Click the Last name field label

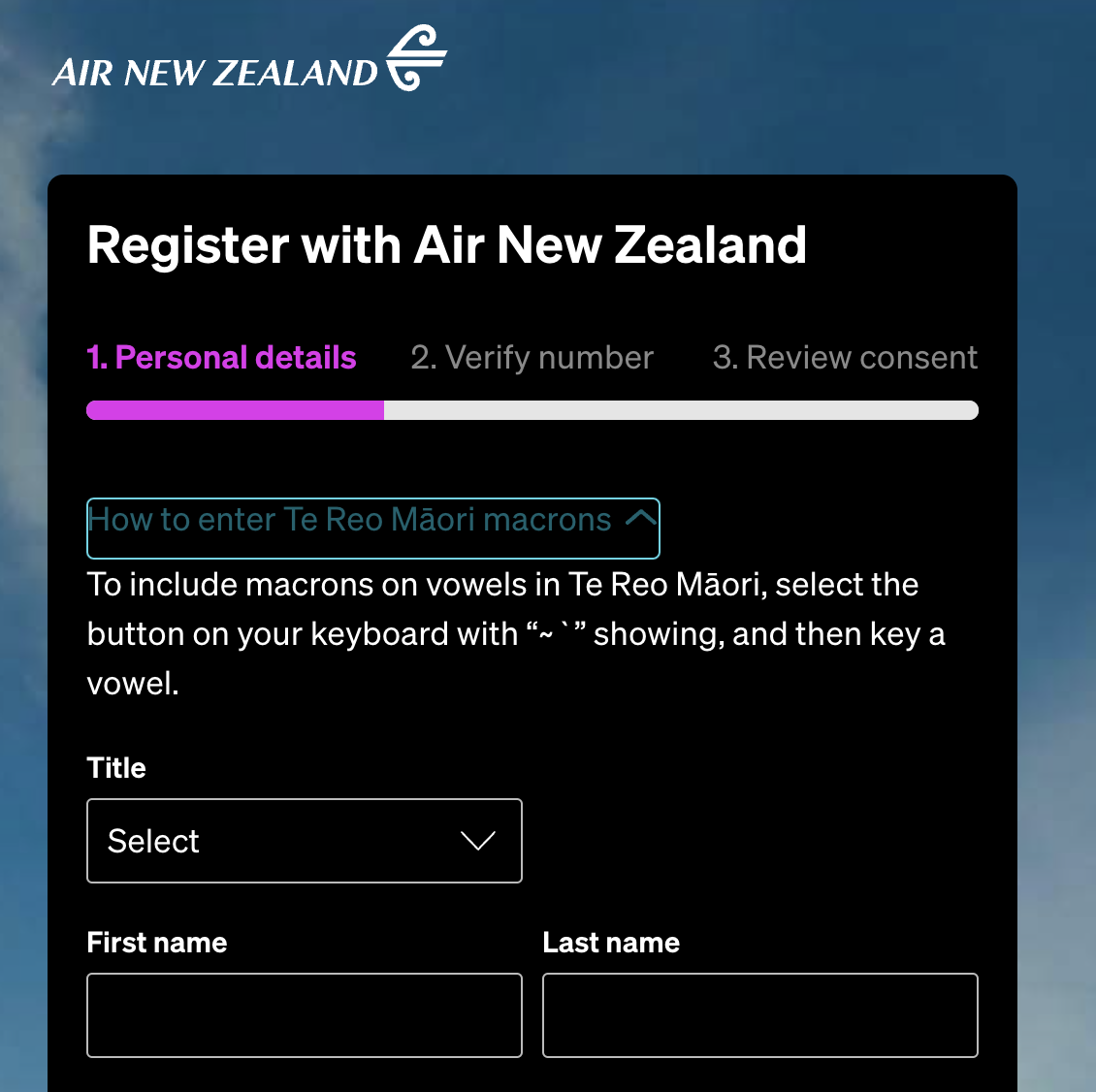point(611,942)
